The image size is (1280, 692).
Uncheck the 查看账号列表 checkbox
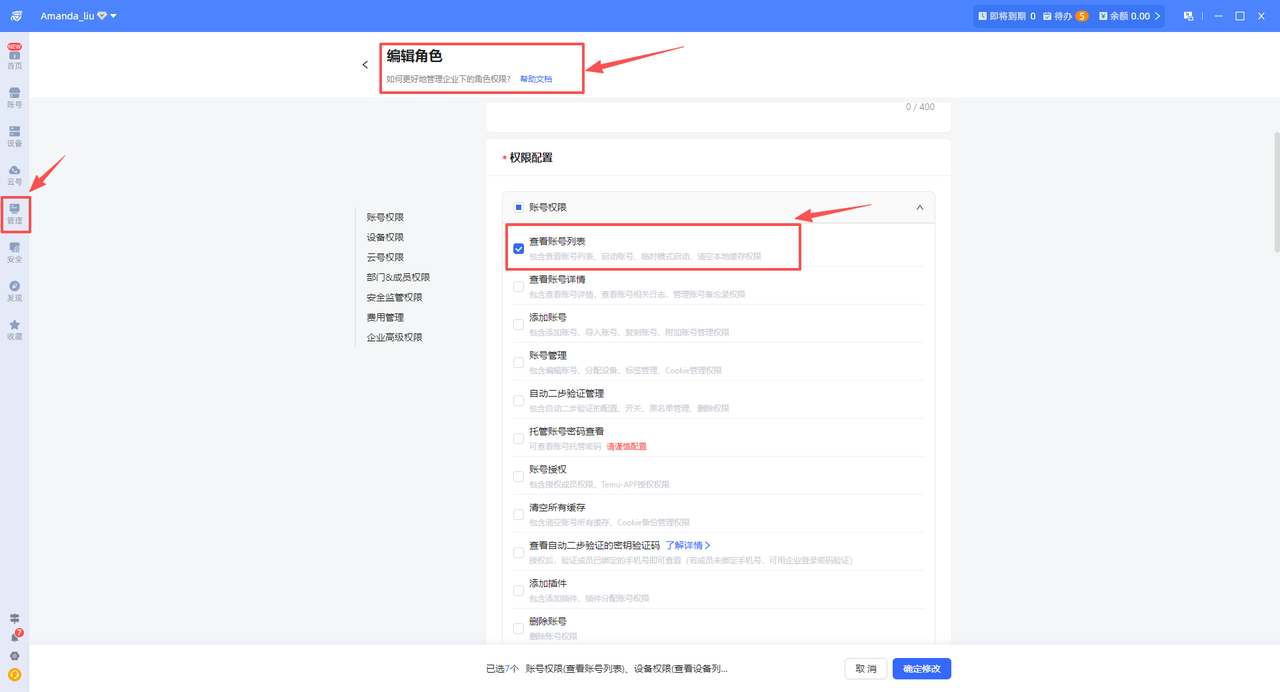[x=519, y=249]
